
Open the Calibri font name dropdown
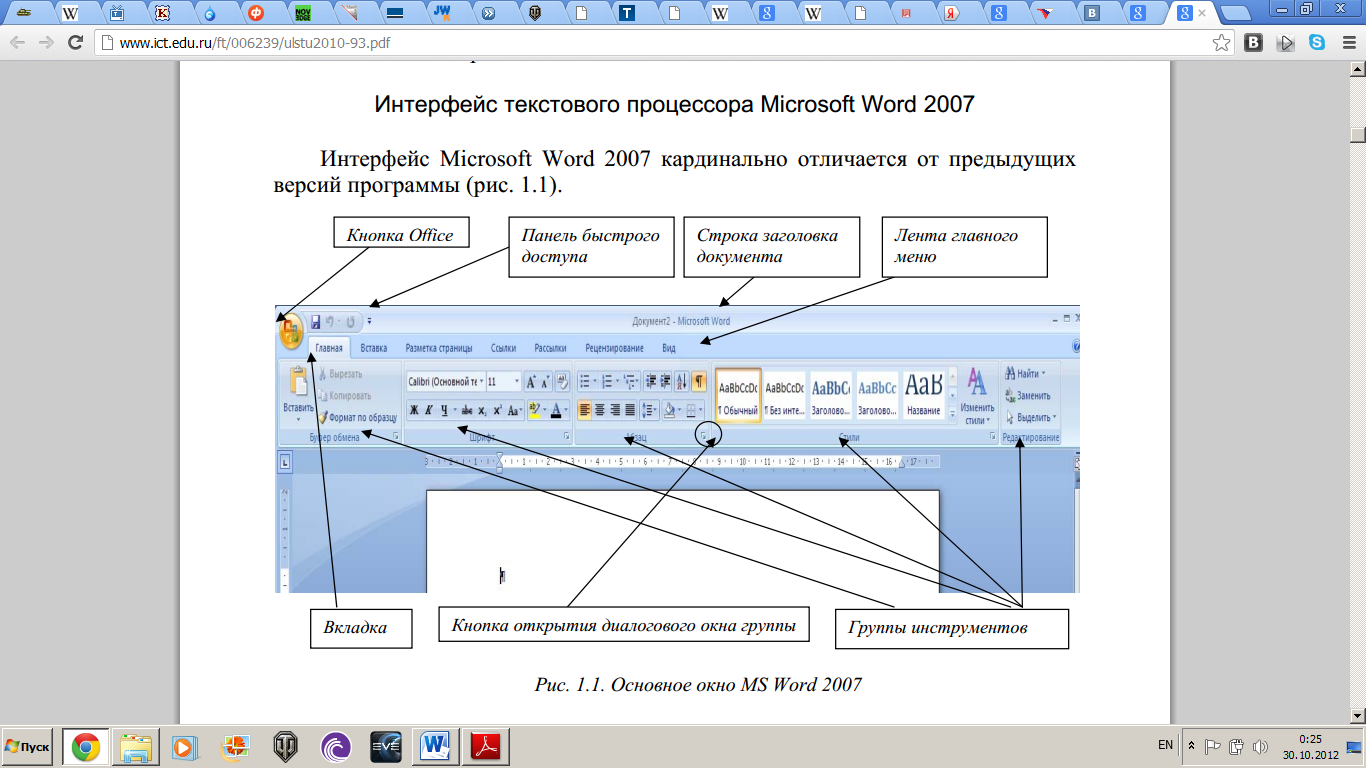coord(481,382)
